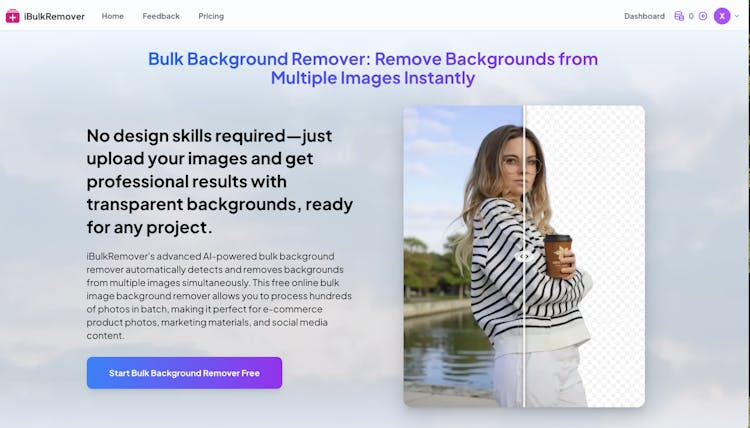Go to the Home page
The image size is (750, 428).
tap(113, 16)
